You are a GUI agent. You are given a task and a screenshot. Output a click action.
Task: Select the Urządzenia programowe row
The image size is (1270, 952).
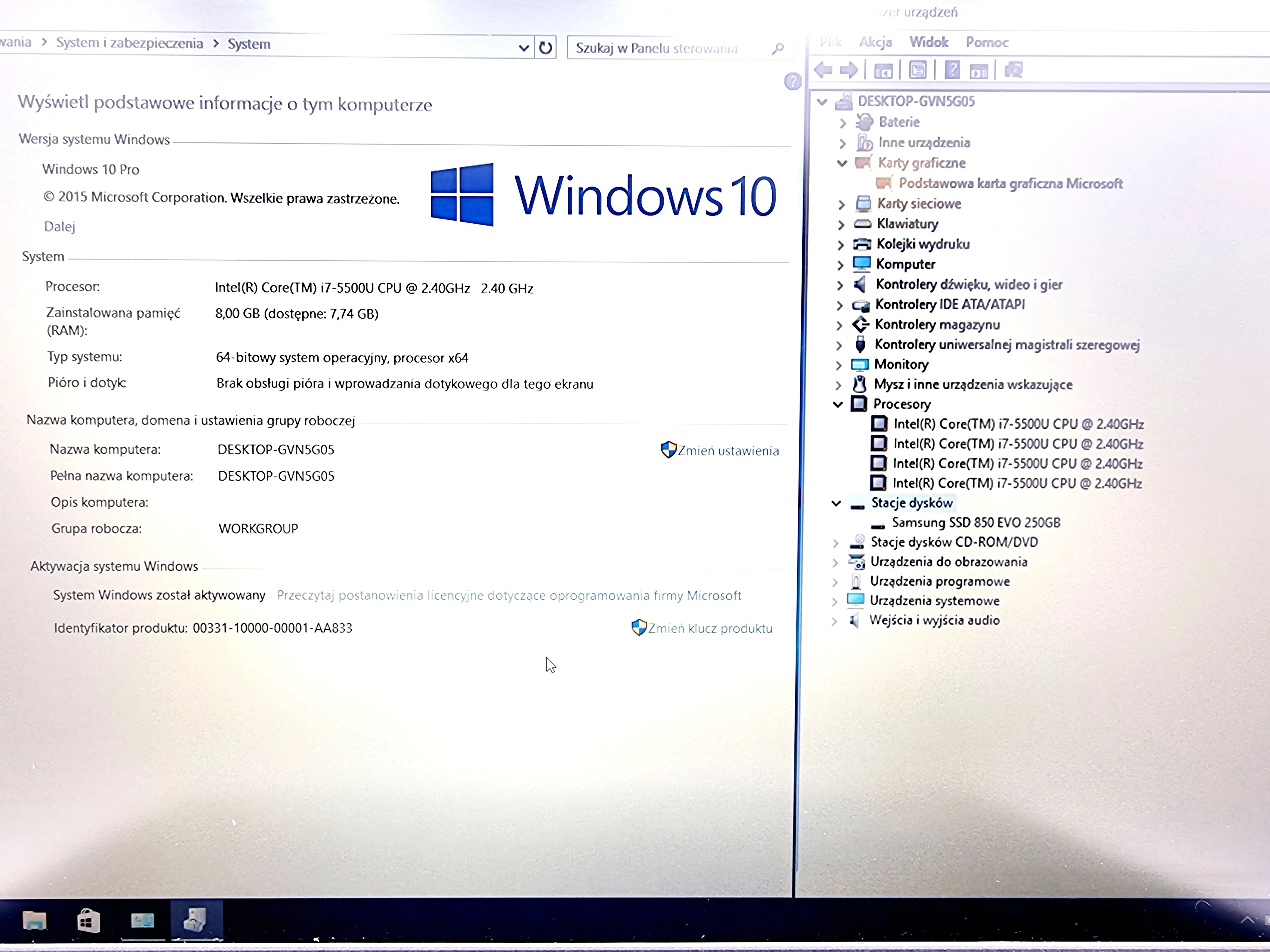tap(940, 581)
